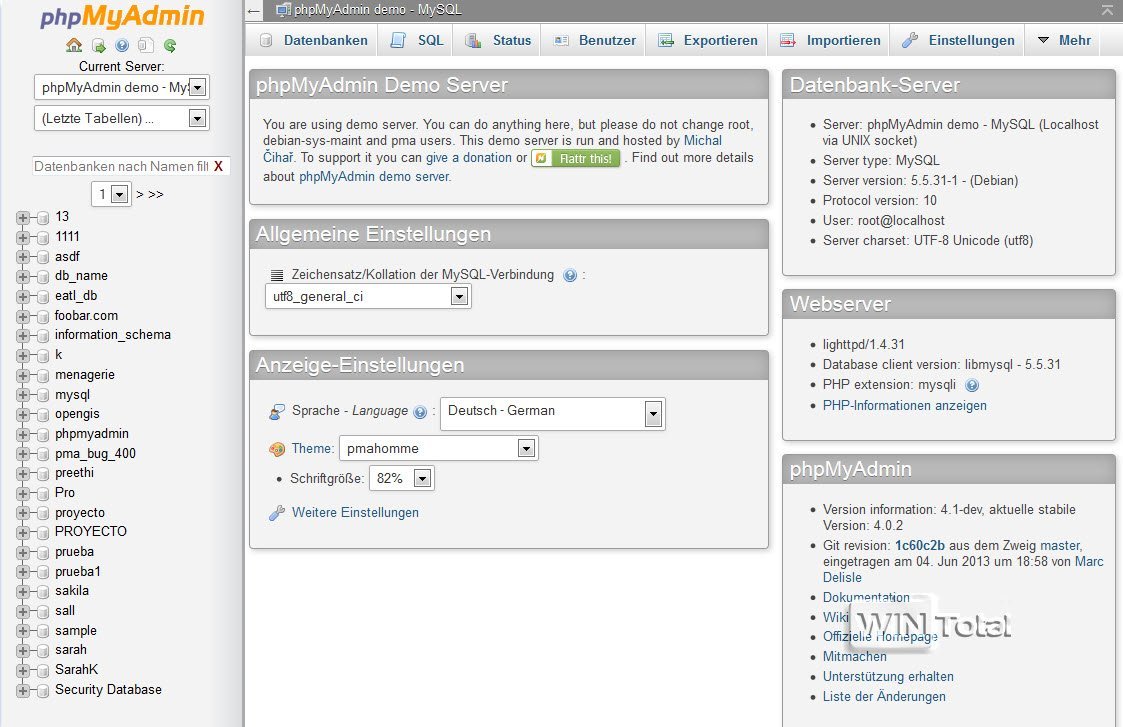The image size is (1123, 727).
Task: Open the Datenbanken tab
Action: (x=313, y=41)
